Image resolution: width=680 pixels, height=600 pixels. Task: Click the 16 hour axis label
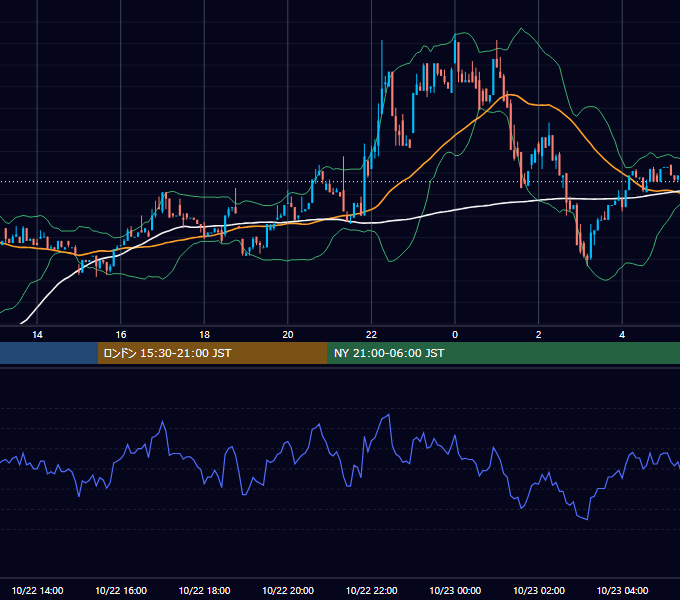click(121, 335)
